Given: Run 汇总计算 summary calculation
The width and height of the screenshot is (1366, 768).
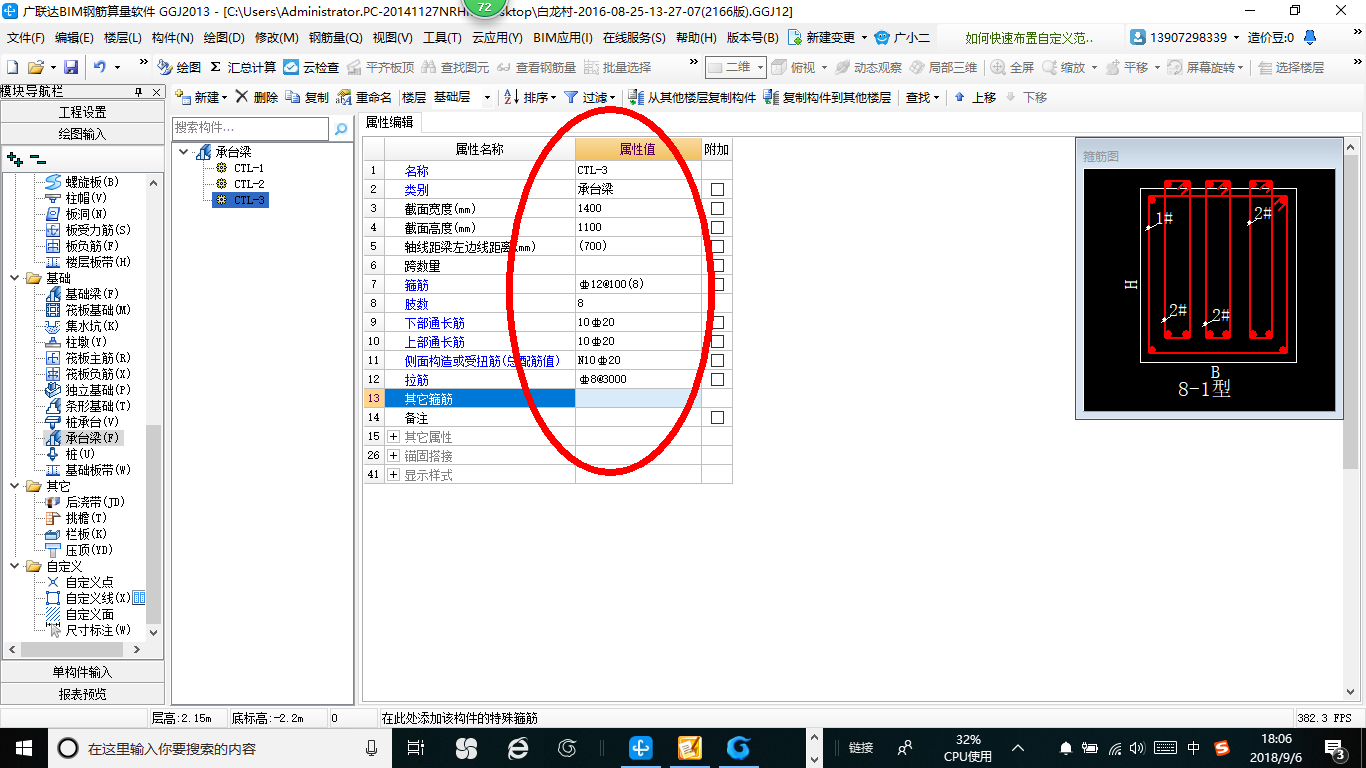Looking at the screenshot, I should point(243,67).
